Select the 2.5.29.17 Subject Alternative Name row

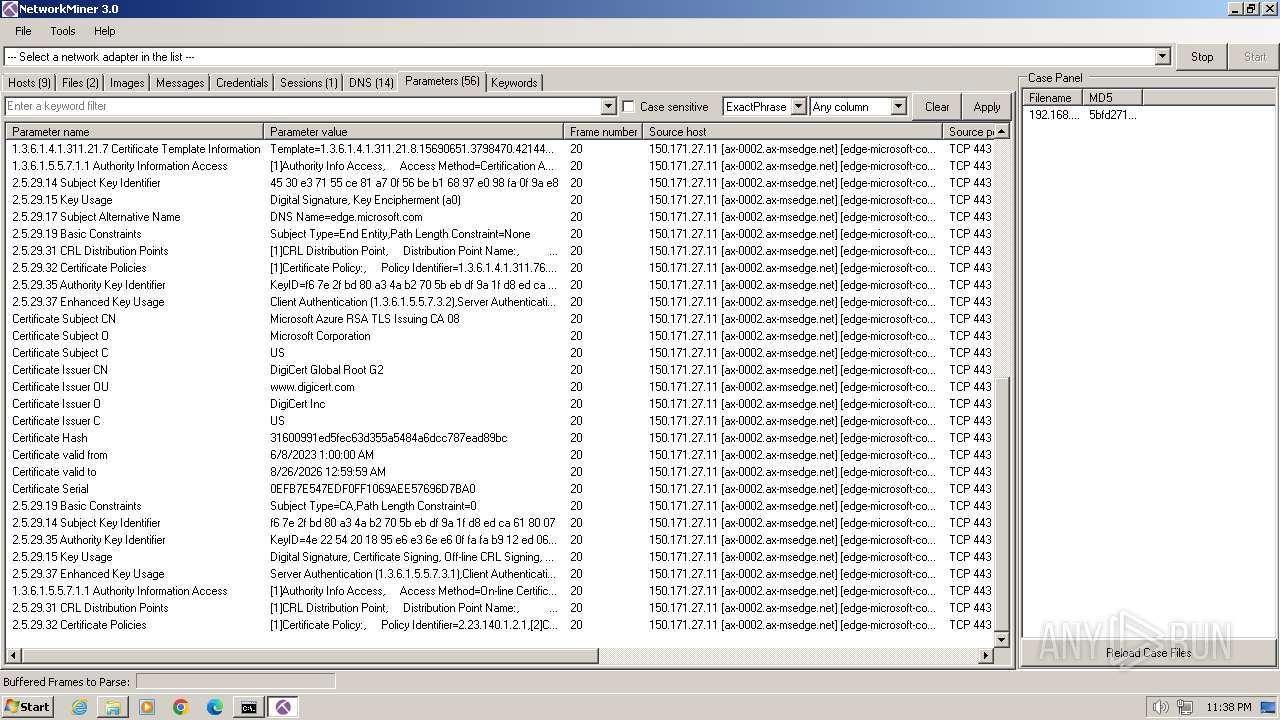click(500, 217)
